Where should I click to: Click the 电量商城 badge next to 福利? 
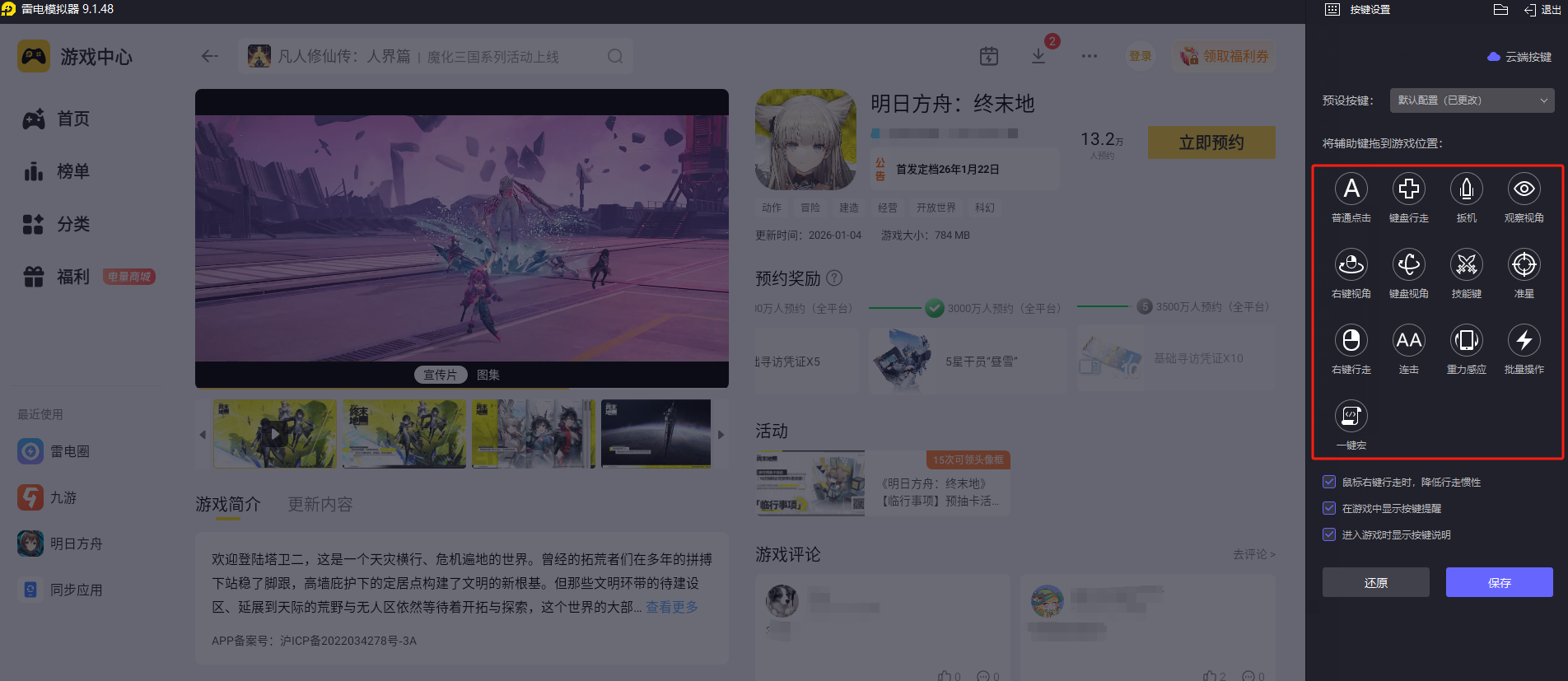click(x=129, y=277)
